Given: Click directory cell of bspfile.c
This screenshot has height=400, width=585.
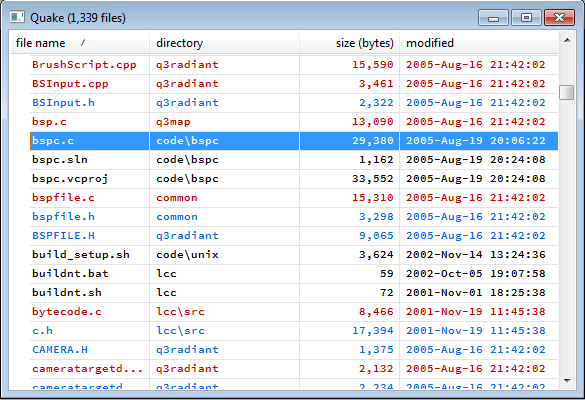Looking at the screenshot, I should pyautogui.click(x=177, y=198).
